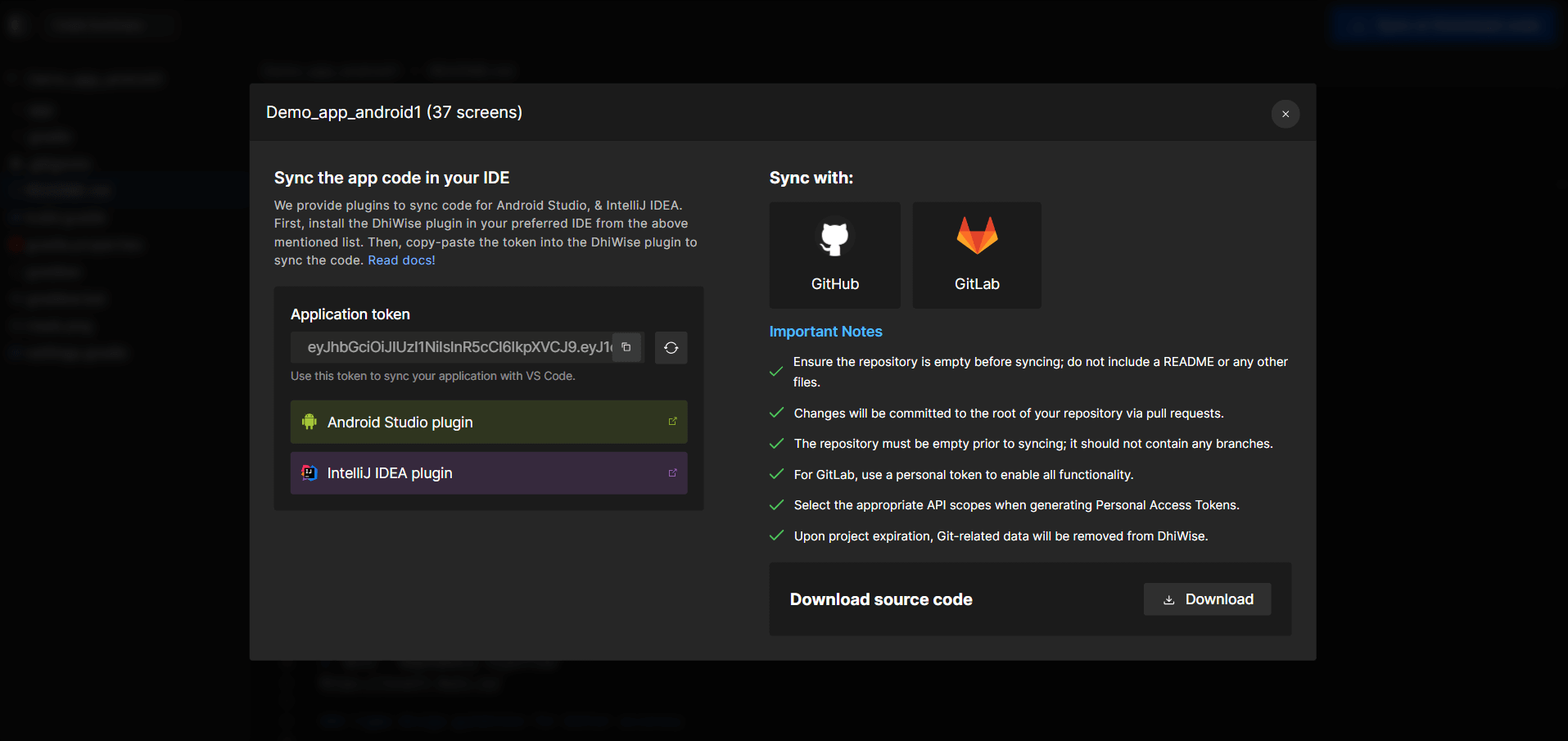The width and height of the screenshot is (1568, 741).
Task: Click the green Android robot icon
Action: click(310, 422)
